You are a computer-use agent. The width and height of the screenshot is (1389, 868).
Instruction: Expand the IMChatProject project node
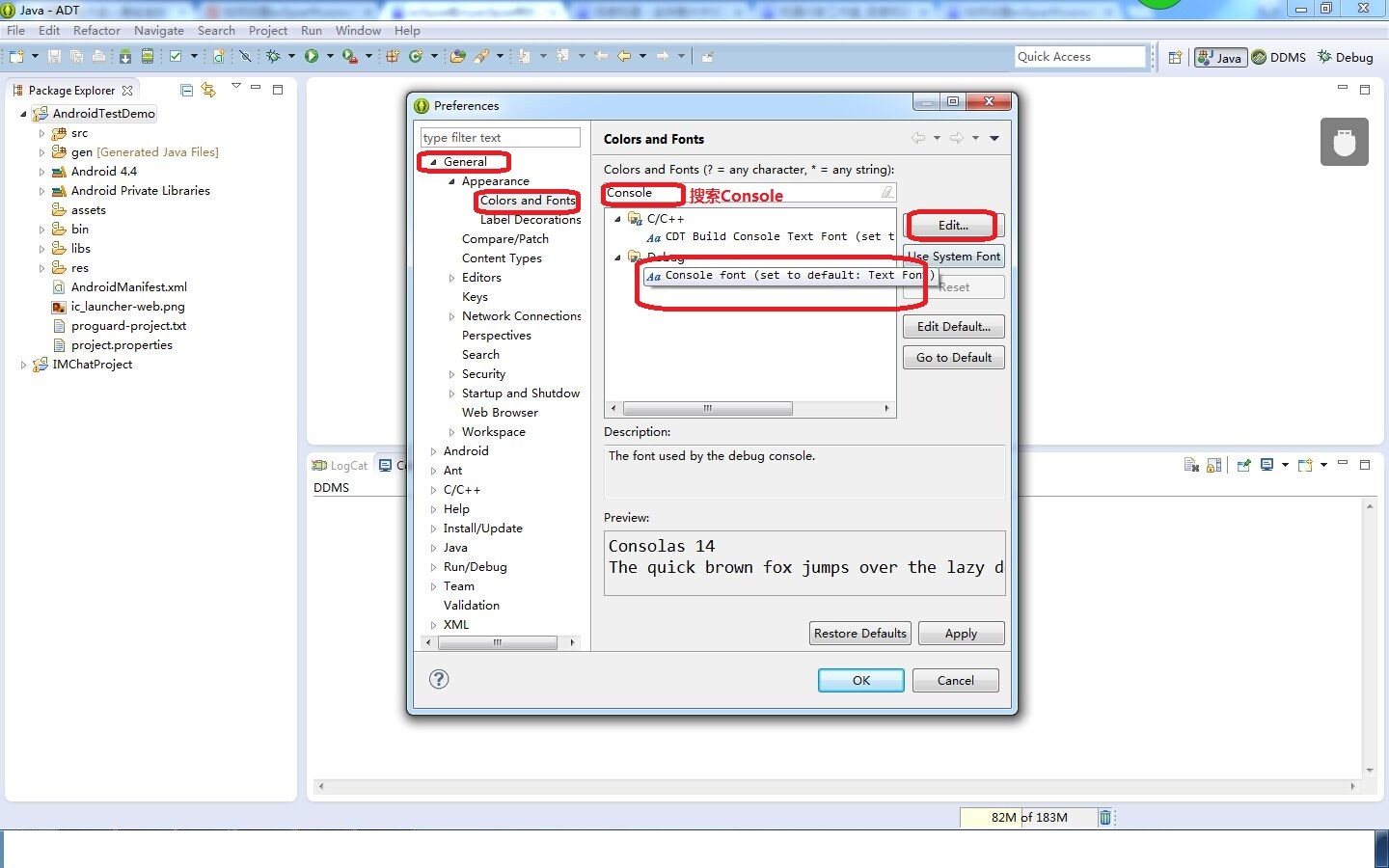[23, 365]
